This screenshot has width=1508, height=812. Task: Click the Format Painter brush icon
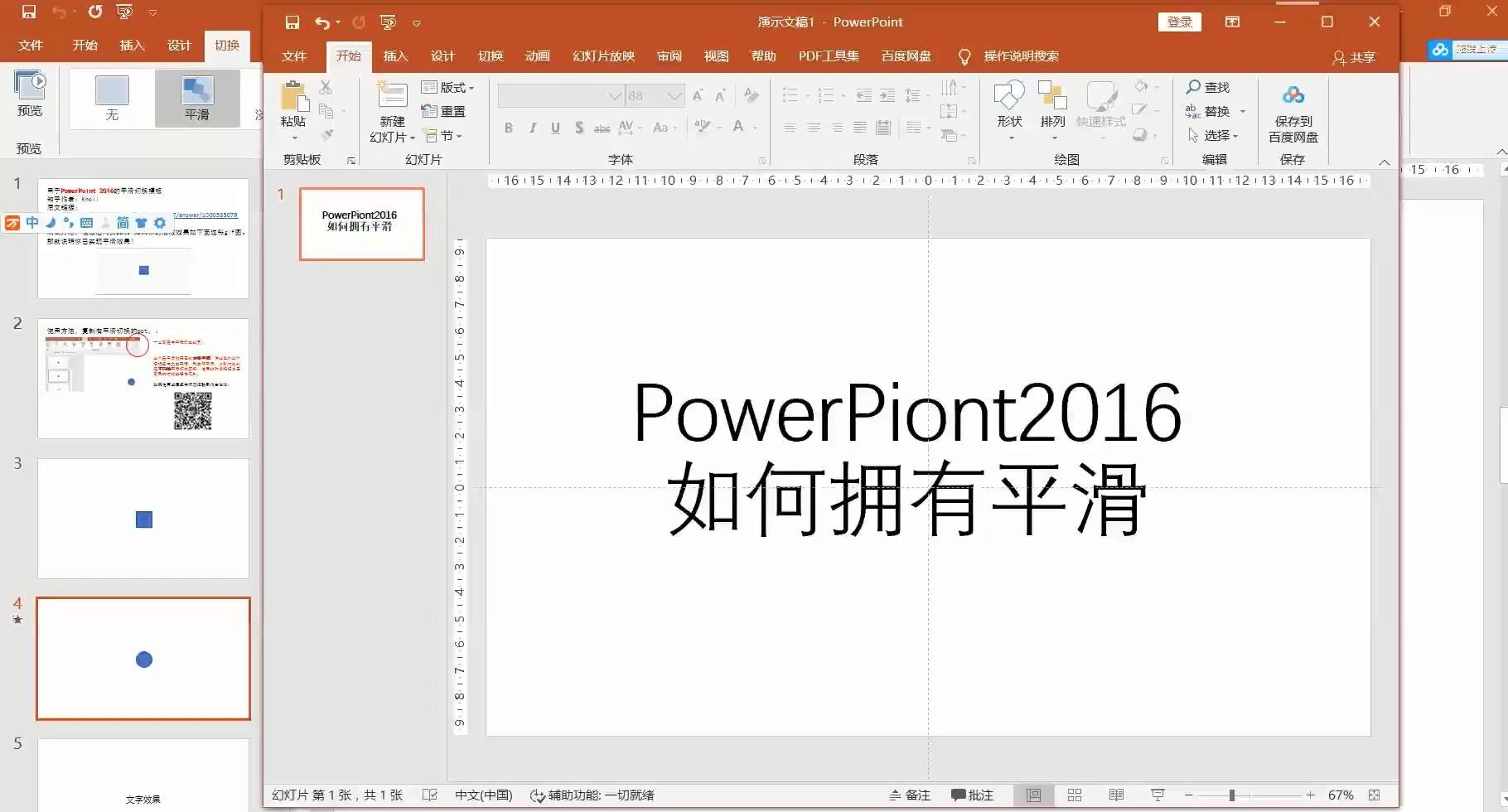pos(326,134)
